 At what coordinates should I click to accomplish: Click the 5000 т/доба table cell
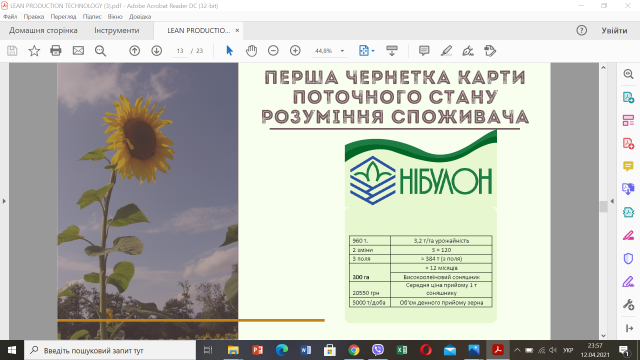(370, 302)
